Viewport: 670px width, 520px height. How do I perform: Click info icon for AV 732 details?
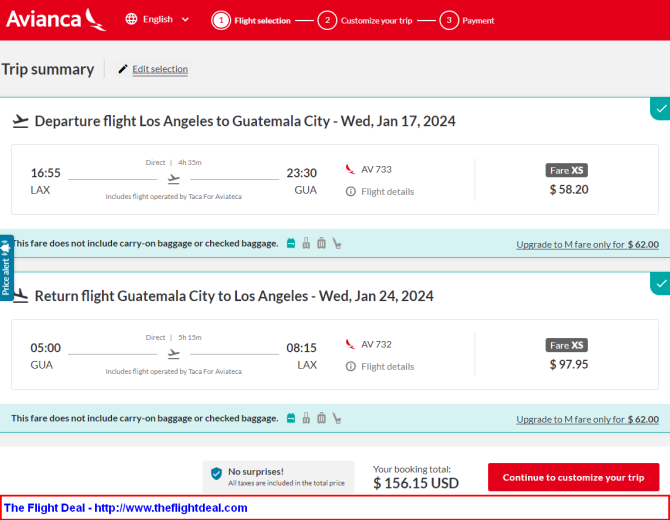click(x=350, y=367)
